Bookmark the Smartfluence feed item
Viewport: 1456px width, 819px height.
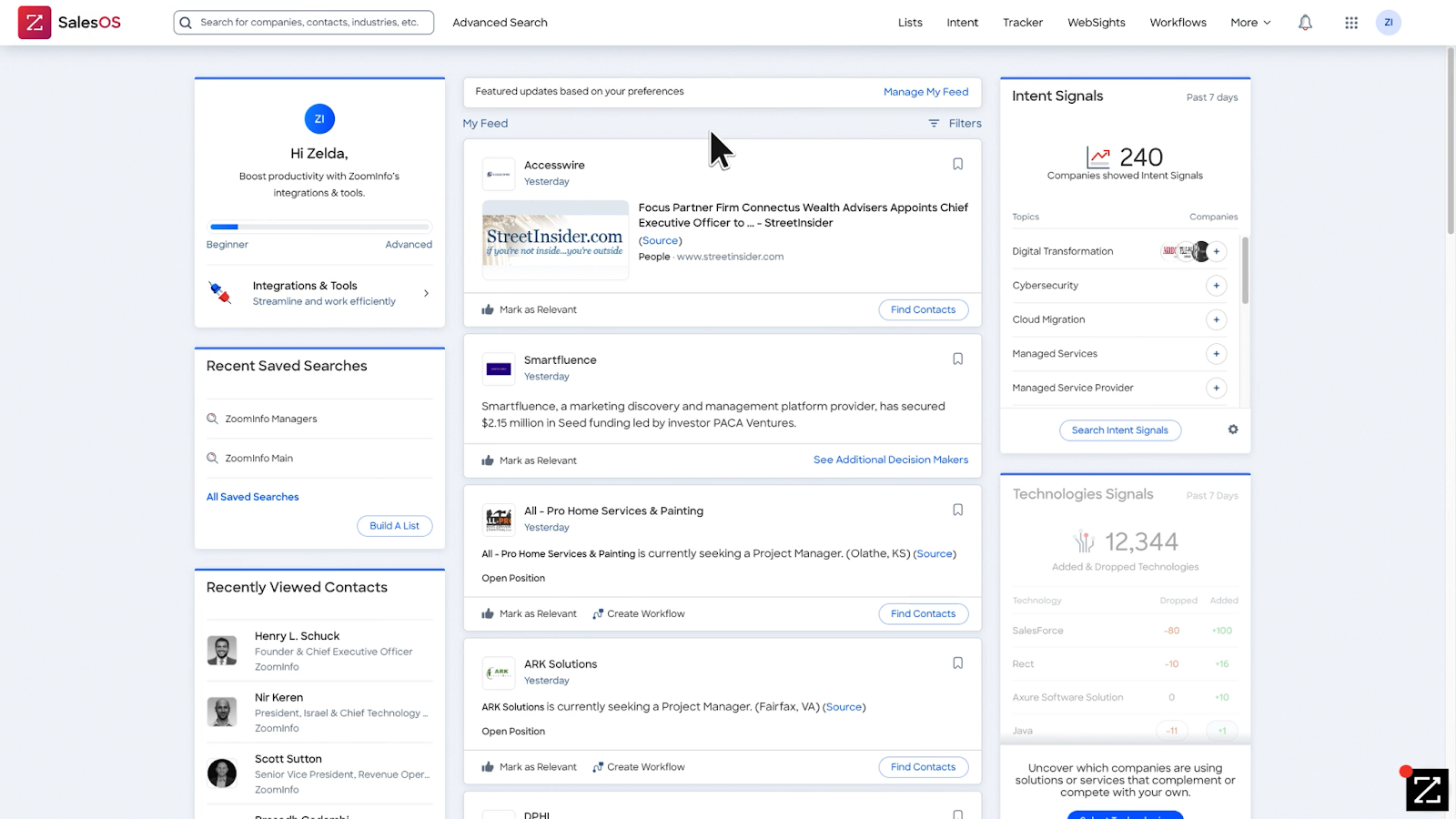[x=957, y=359]
